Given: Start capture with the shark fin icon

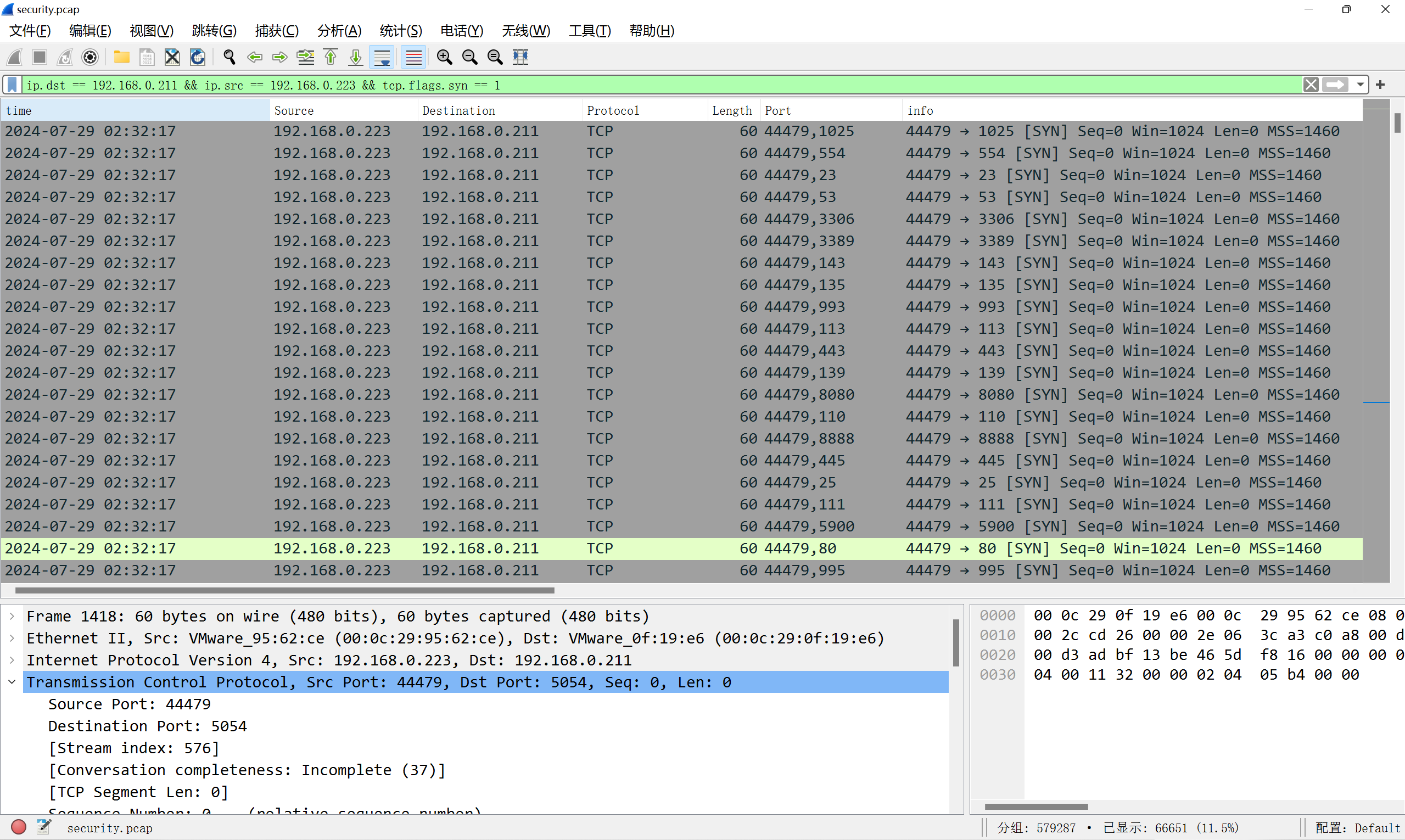Looking at the screenshot, I should click(x=15, y=57).
